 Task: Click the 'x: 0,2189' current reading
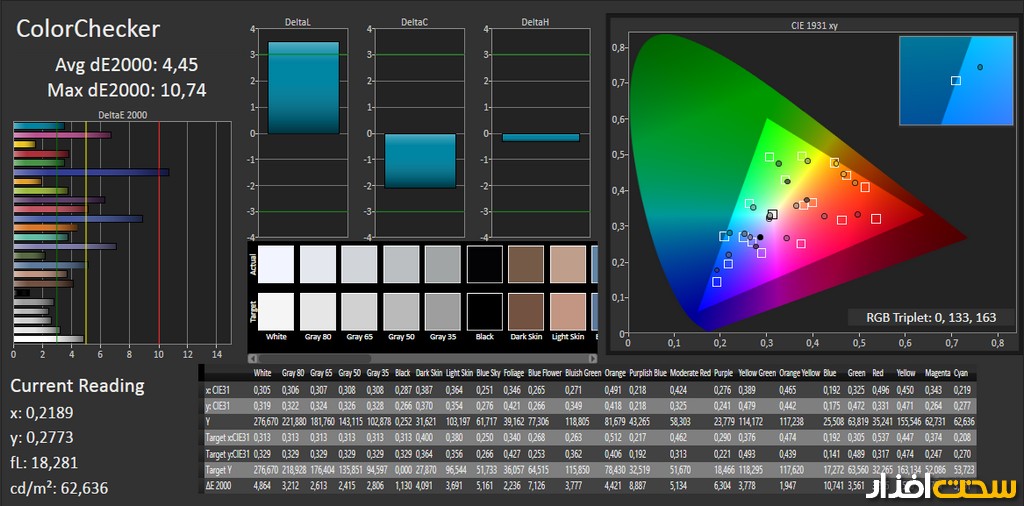click(x=42, y=413)
